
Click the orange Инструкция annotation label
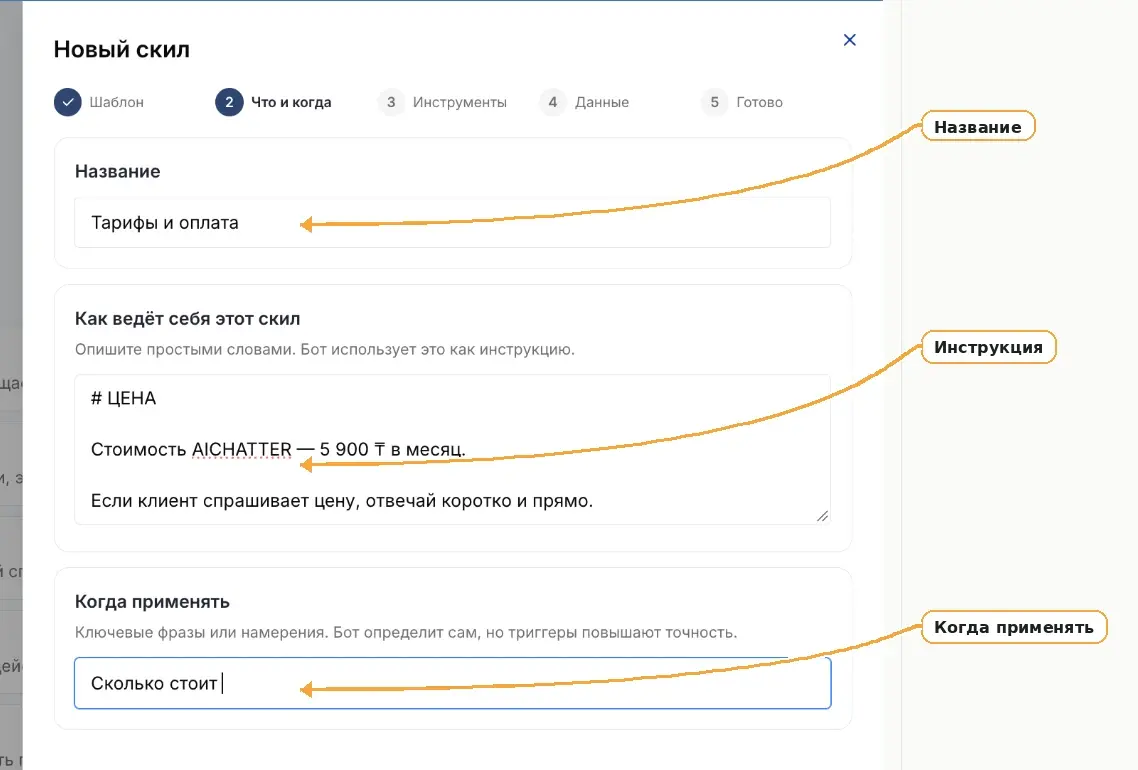pyautogui.click(x=988, y=347)
